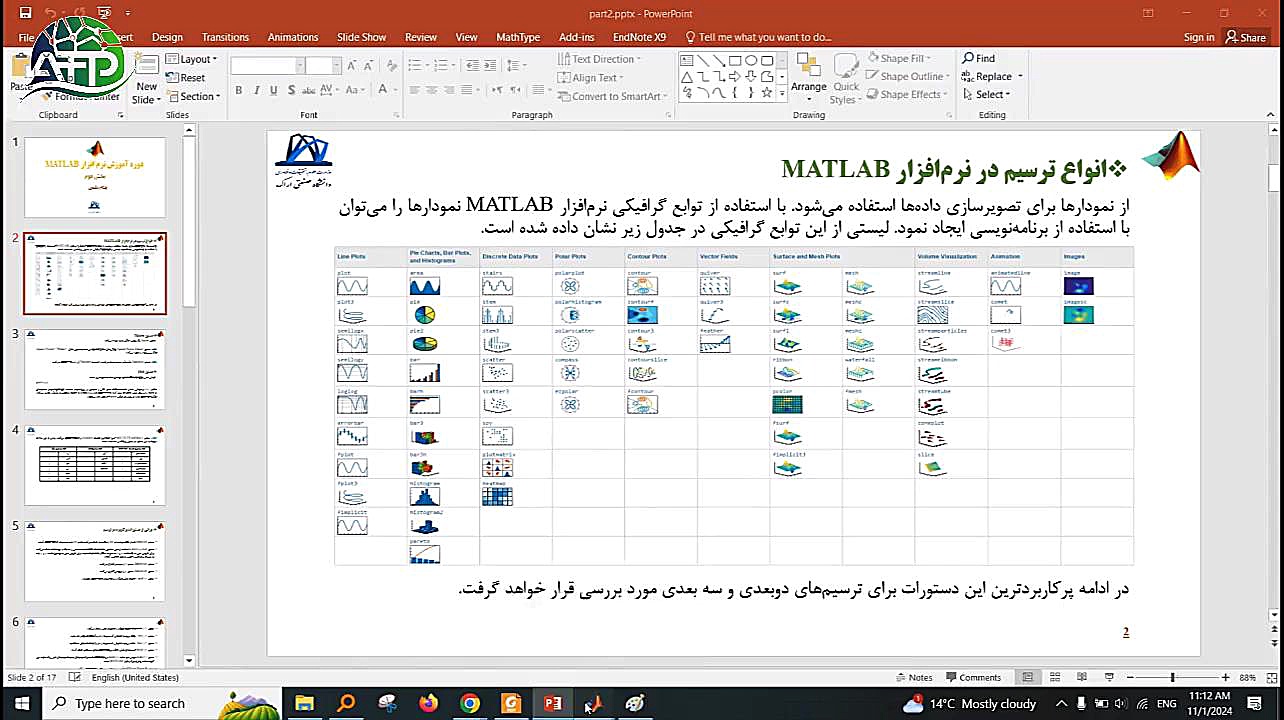Open the Arrange dropdown

[809, 78]
